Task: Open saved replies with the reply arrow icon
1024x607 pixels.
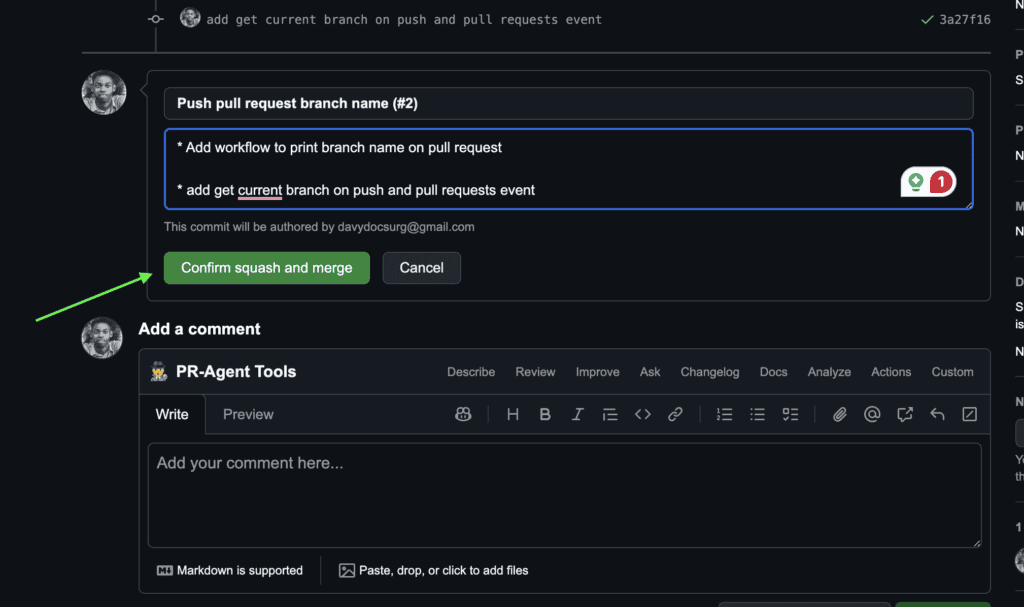Action: click(937, 414)
